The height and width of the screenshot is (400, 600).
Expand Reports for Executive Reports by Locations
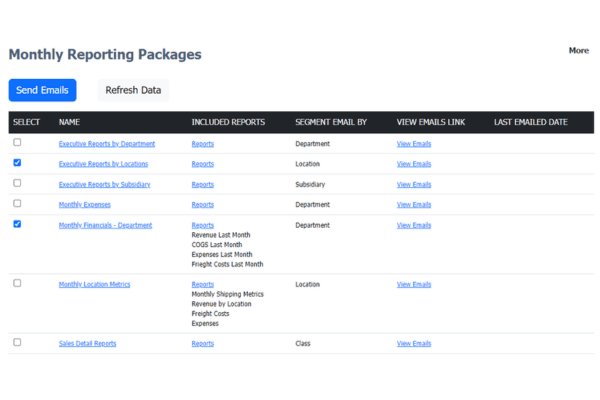(x=202, y=164)
